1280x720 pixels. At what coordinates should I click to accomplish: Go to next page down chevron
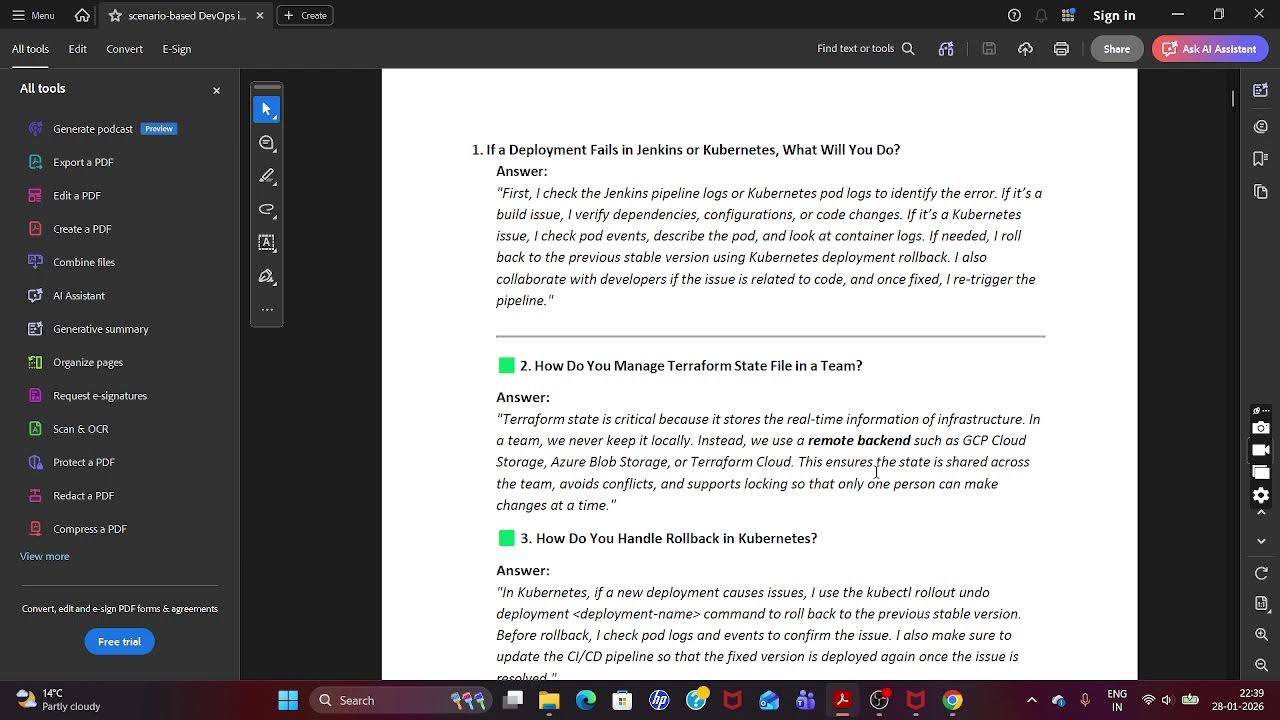point(1261,541)
